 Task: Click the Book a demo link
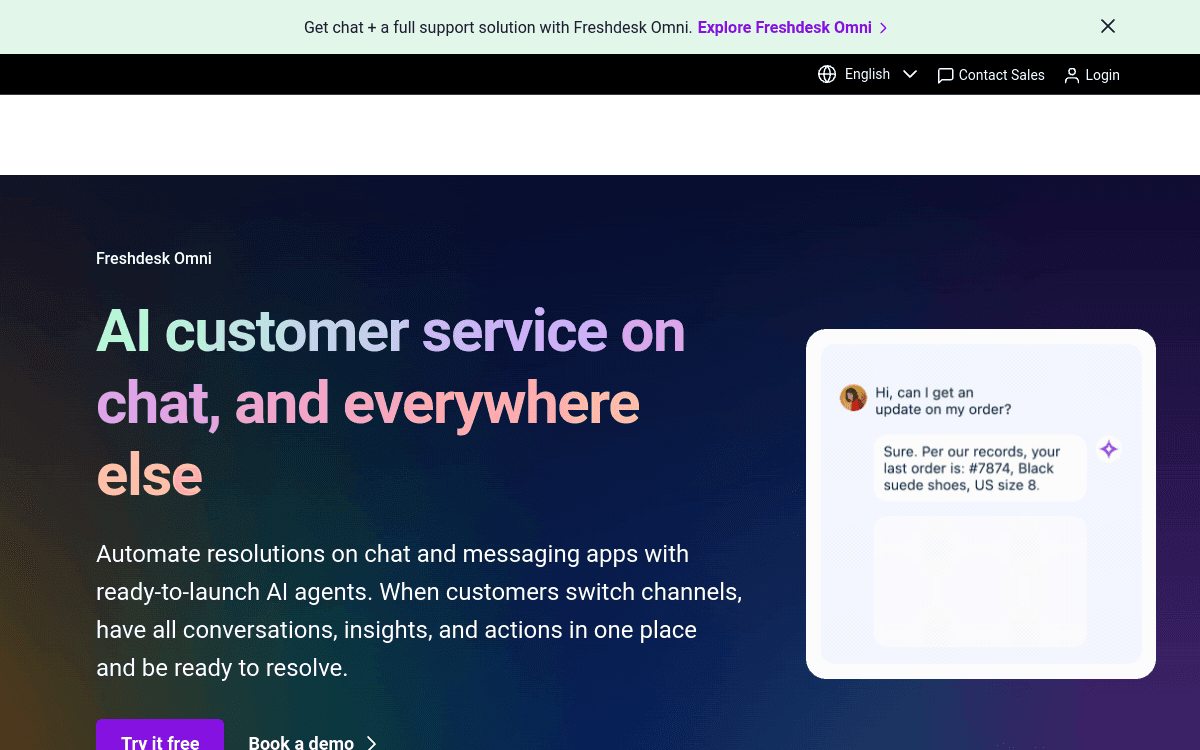[x=301, y=743]
